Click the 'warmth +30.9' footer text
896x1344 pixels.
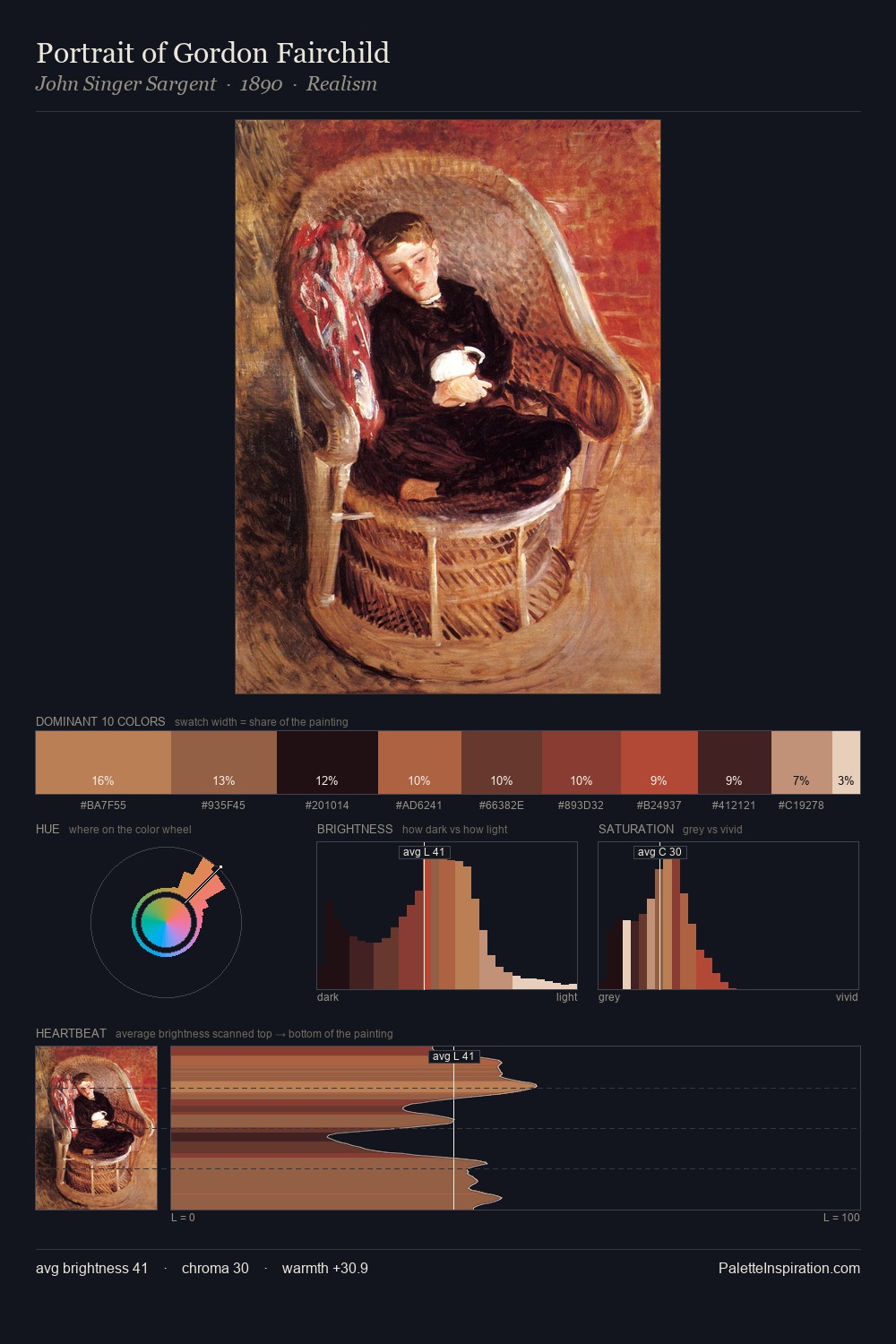[x=325, y=1268]
